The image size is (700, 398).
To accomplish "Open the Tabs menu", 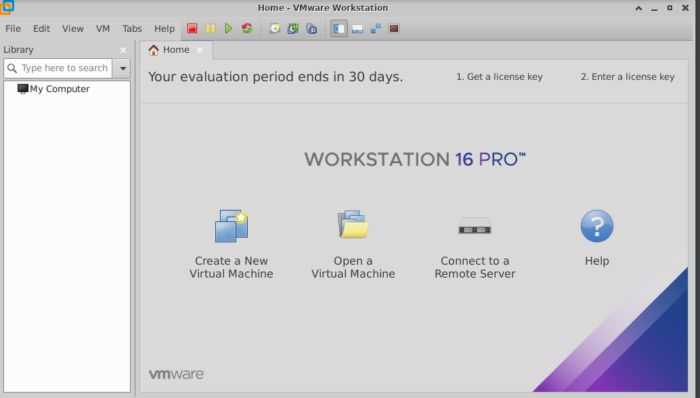I will [x=132, y=29].
